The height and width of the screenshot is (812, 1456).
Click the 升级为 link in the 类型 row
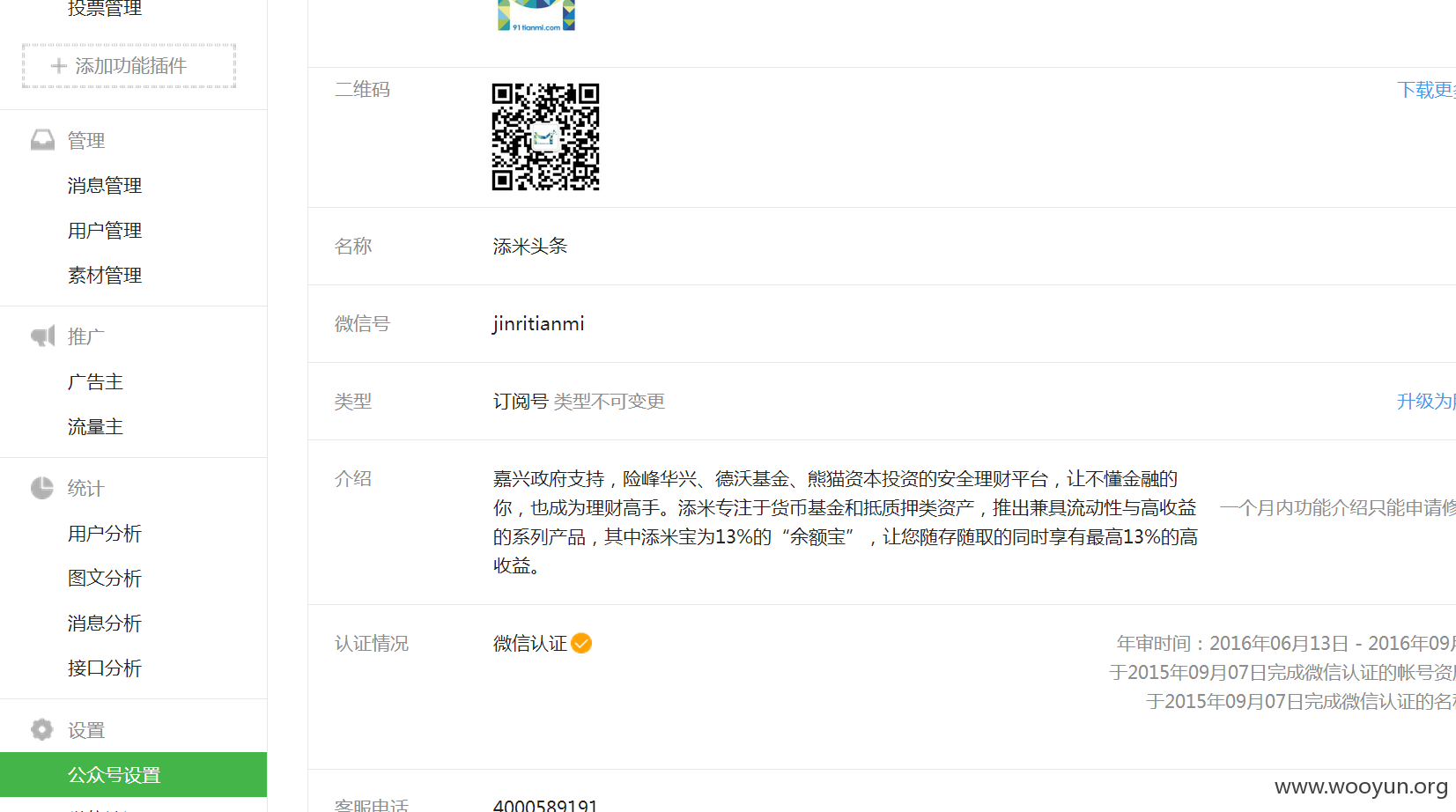(x=1426, y=402)
